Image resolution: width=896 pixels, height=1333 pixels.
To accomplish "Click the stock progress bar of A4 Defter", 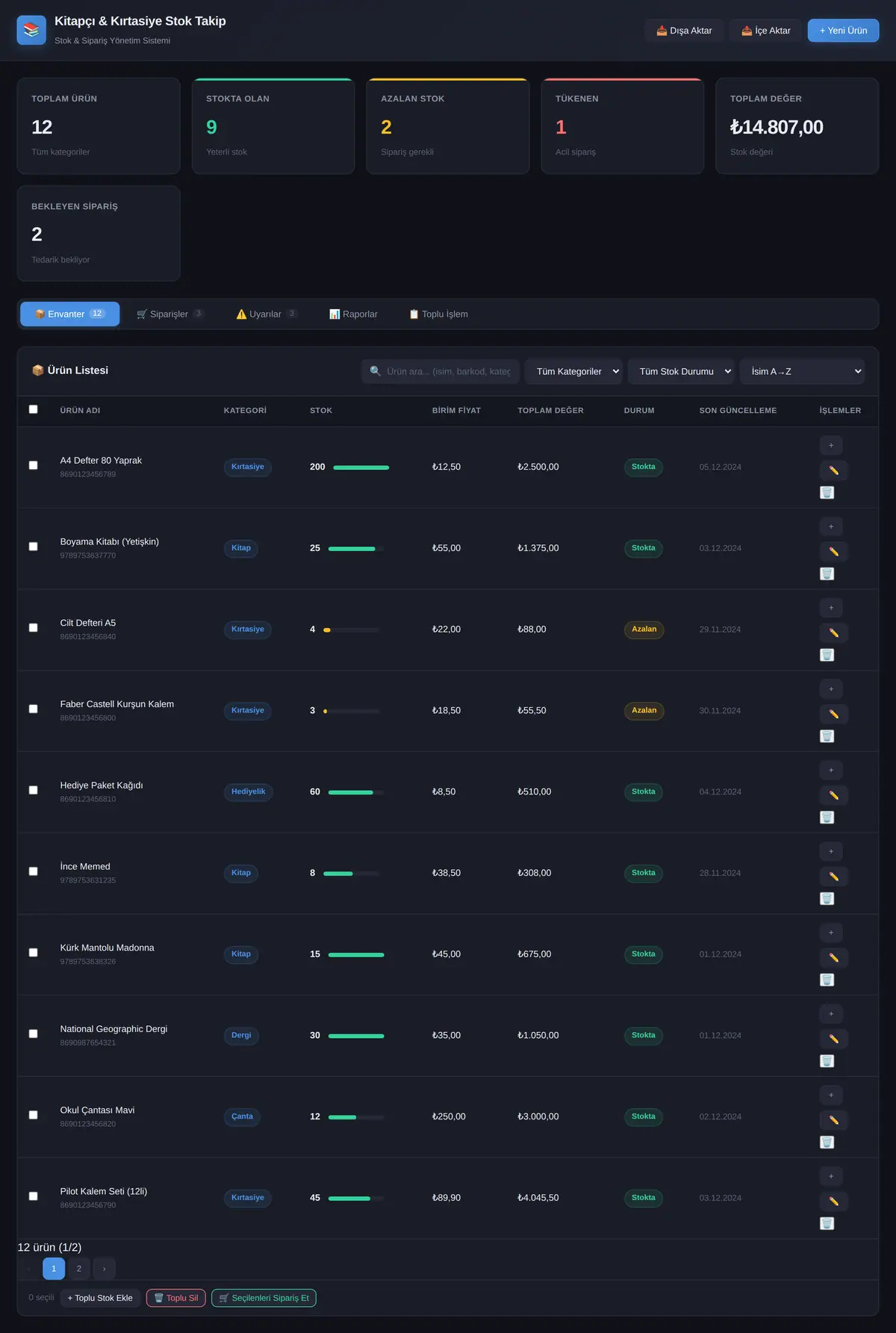I will [361, 467].
